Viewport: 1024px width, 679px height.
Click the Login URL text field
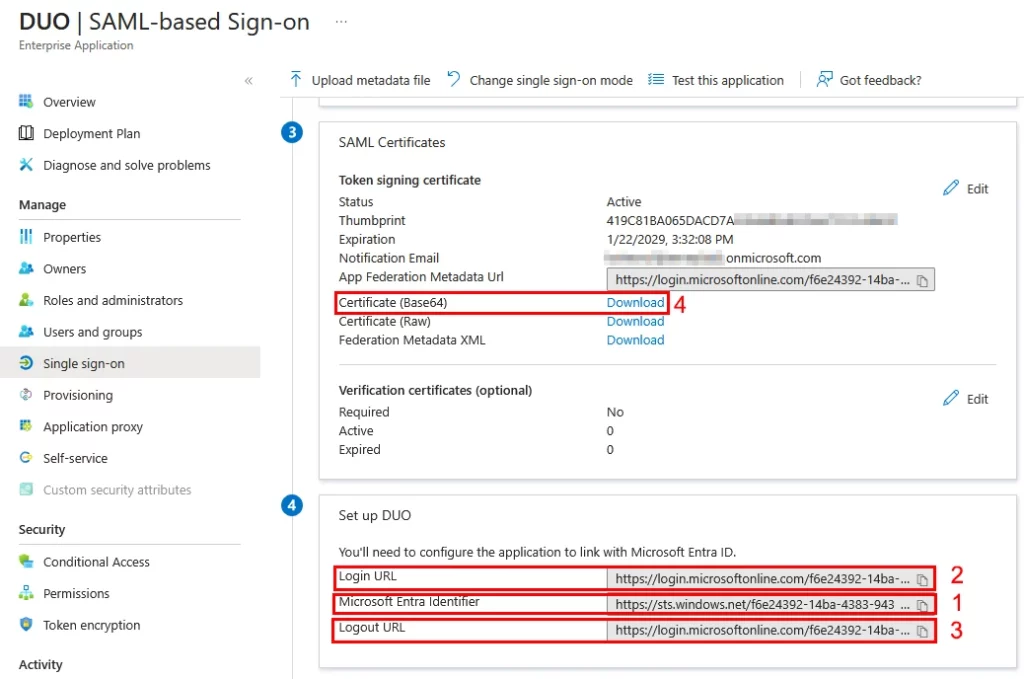[x=771, y=578]
